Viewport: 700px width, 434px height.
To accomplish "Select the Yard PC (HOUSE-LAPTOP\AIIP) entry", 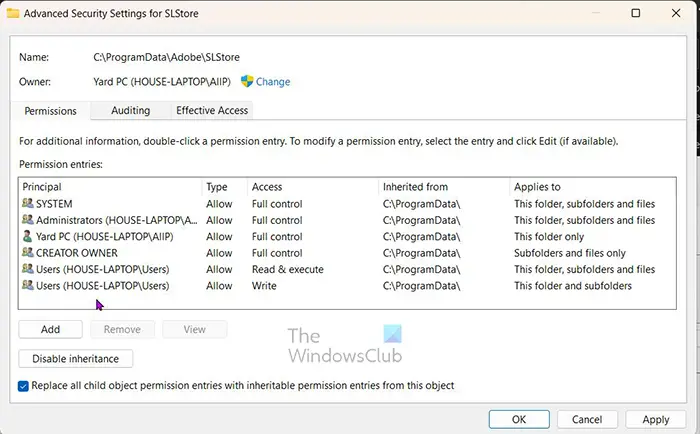I will coord(347,237).
